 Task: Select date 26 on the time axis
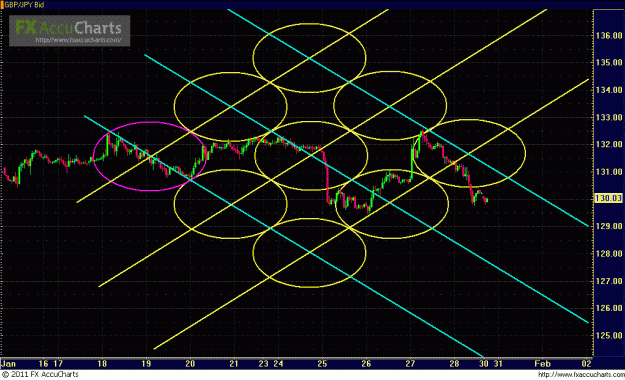click(366, 364)
